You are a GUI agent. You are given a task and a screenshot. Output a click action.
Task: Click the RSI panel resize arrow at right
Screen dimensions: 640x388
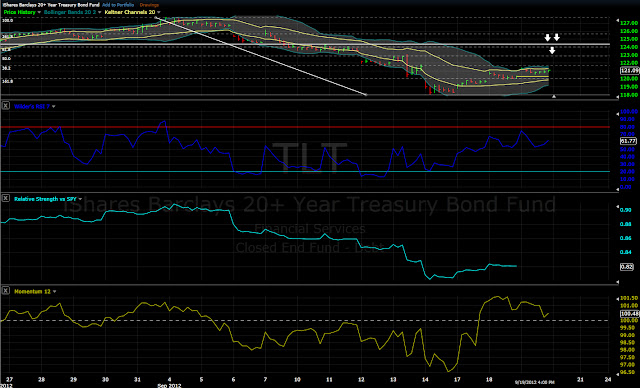[617, 189]
